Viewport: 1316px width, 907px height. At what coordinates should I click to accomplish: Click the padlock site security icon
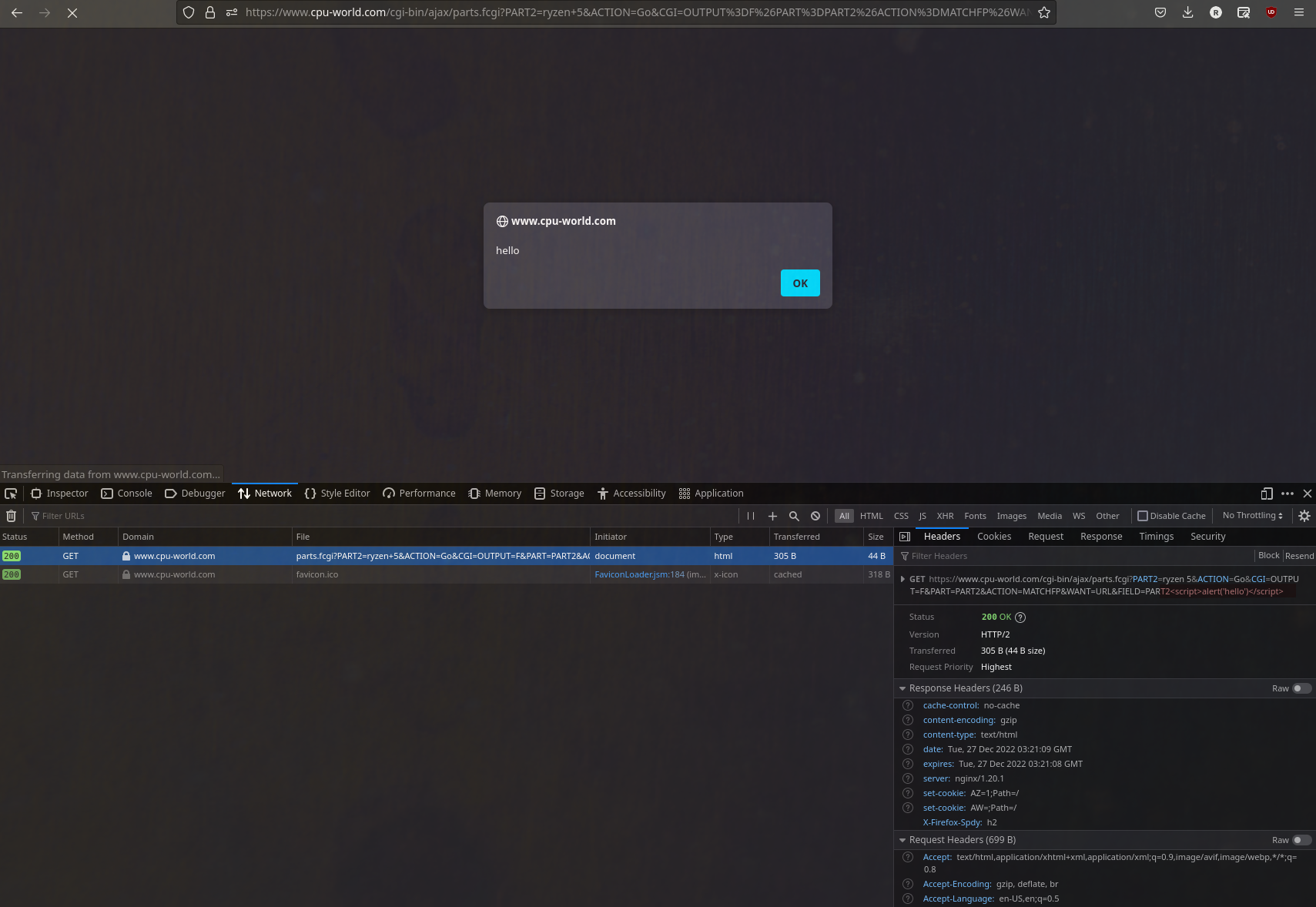coord(209,12)
